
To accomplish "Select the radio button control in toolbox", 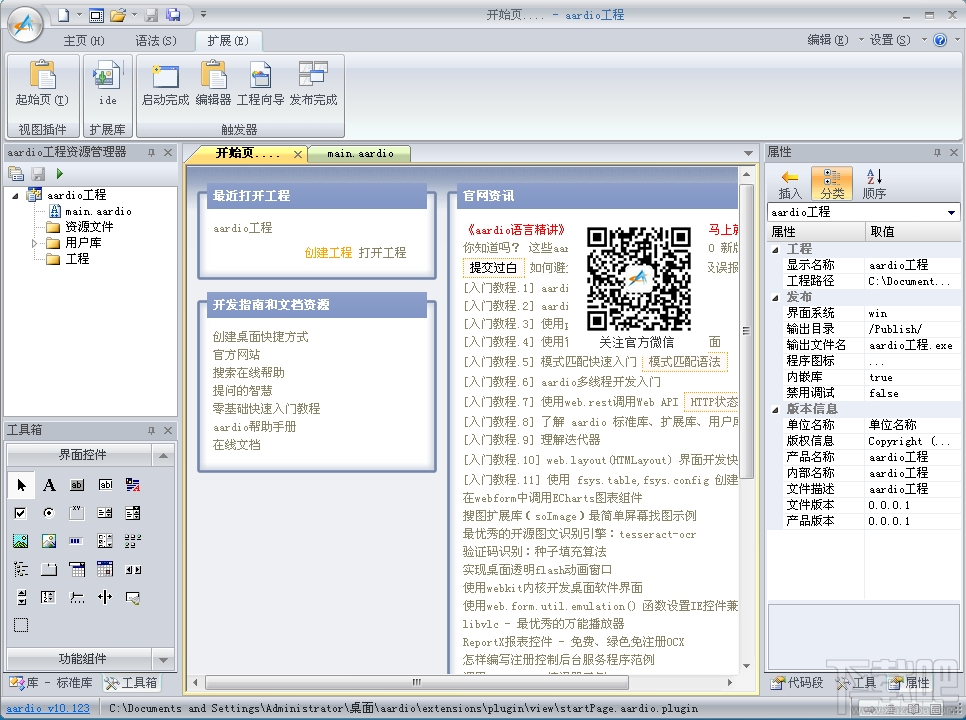I will pyautogui.click(x=49, y=512).
